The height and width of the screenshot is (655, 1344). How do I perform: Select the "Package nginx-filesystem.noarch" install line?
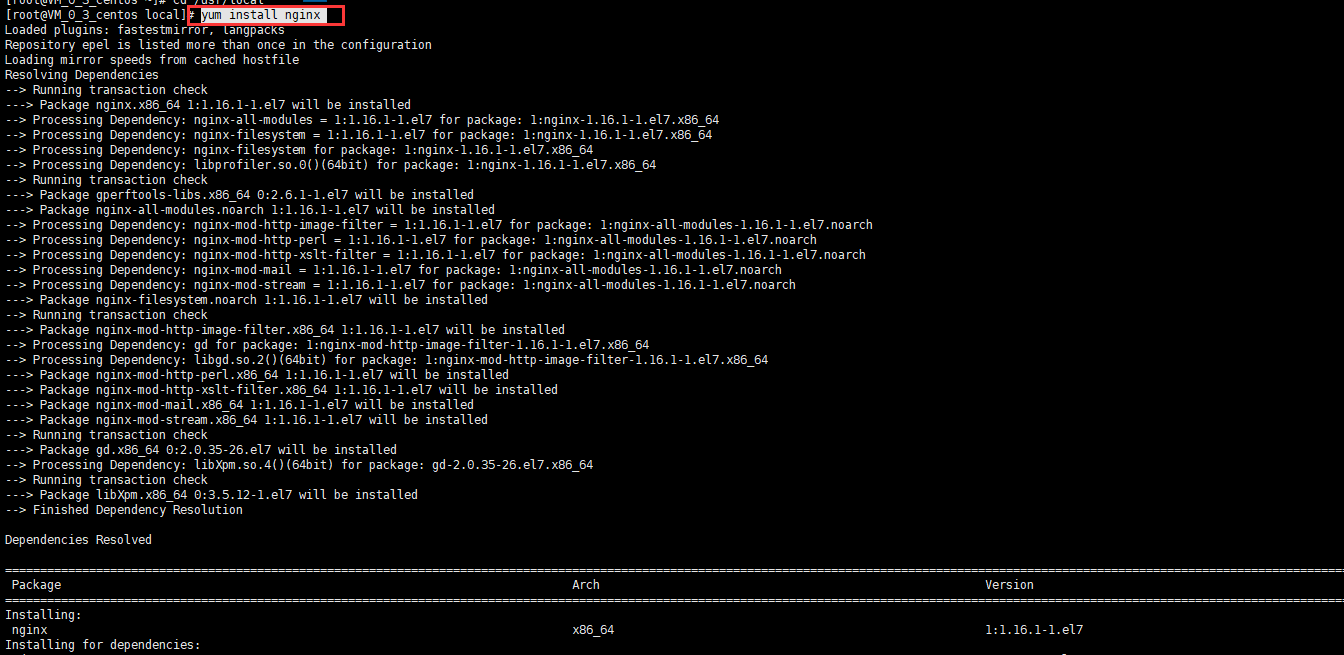[246, 300]
